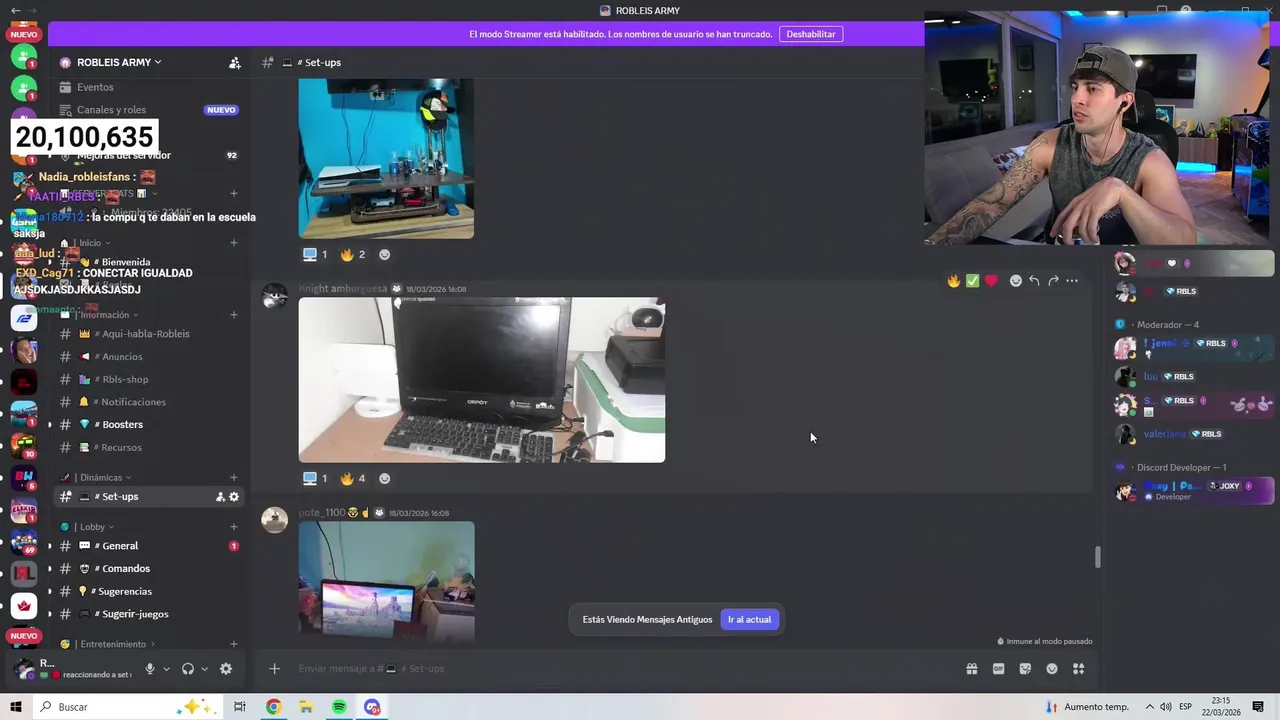This screenshot has height=720, width=1280.
Task: Add green checkmark reaction from hover toolbar
Action: pyautogui.click(x=972, y=281)
